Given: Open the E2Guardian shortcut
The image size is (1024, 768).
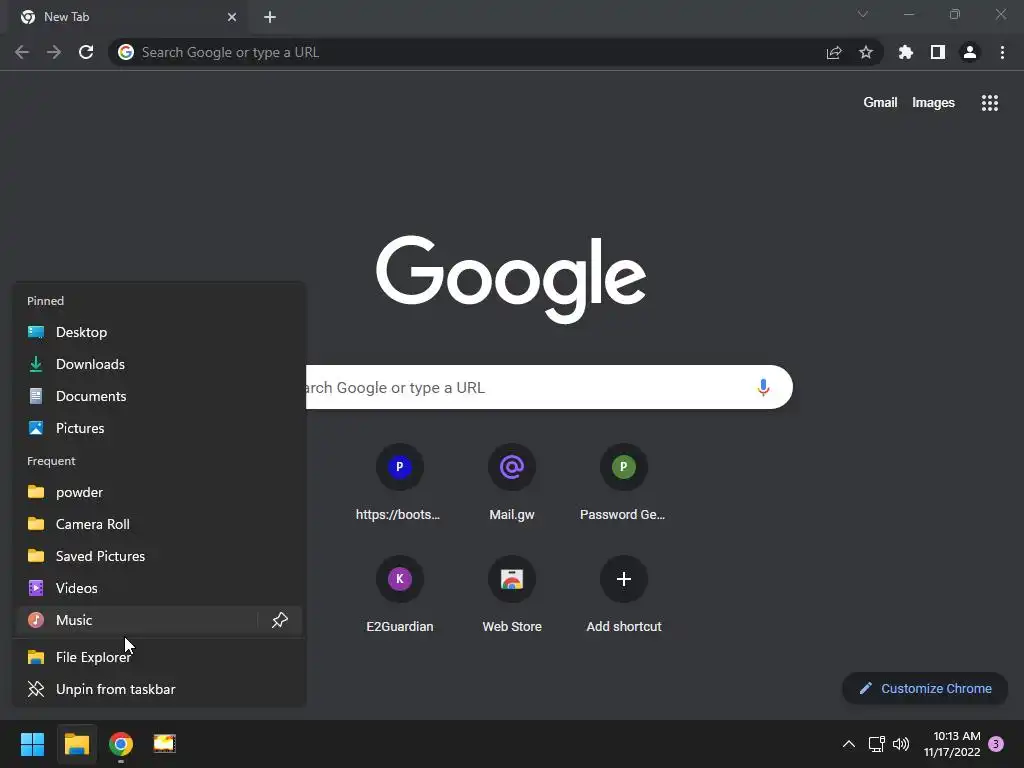Looking at the screenshot, I should point(400,595).
